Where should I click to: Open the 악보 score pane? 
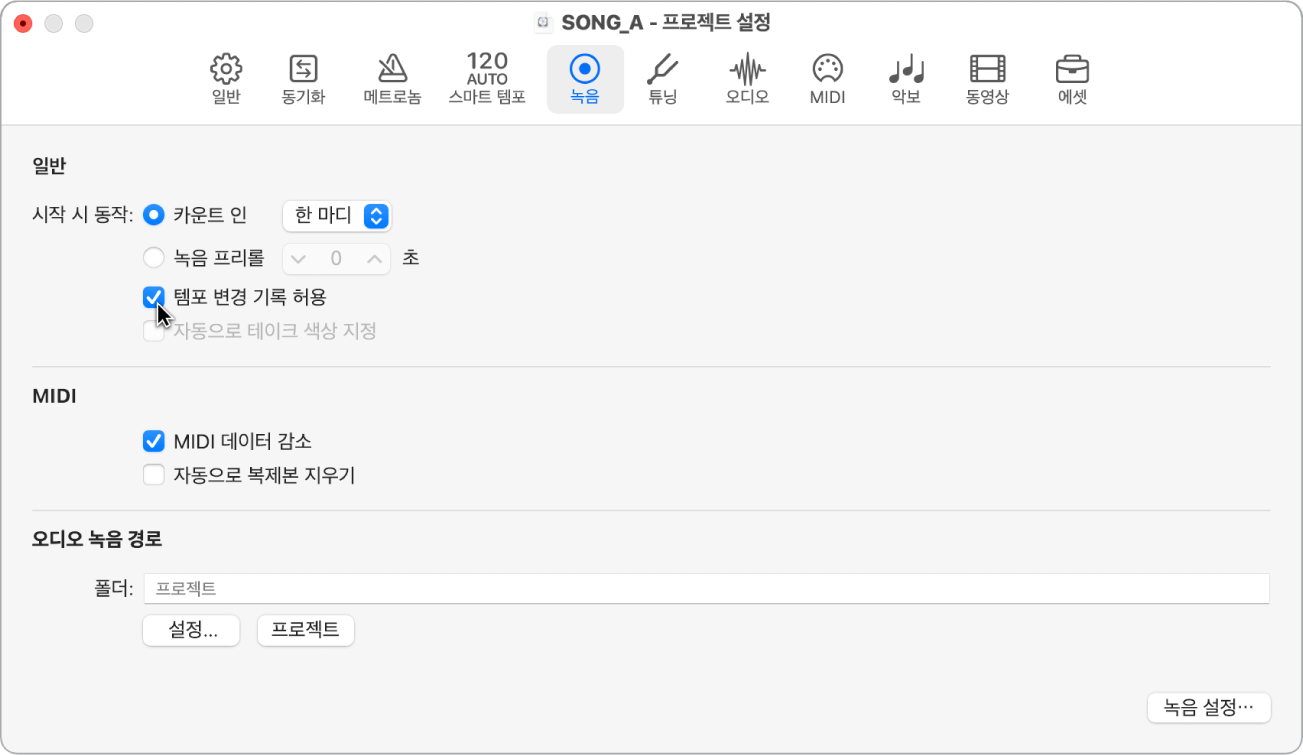(906, 79)
